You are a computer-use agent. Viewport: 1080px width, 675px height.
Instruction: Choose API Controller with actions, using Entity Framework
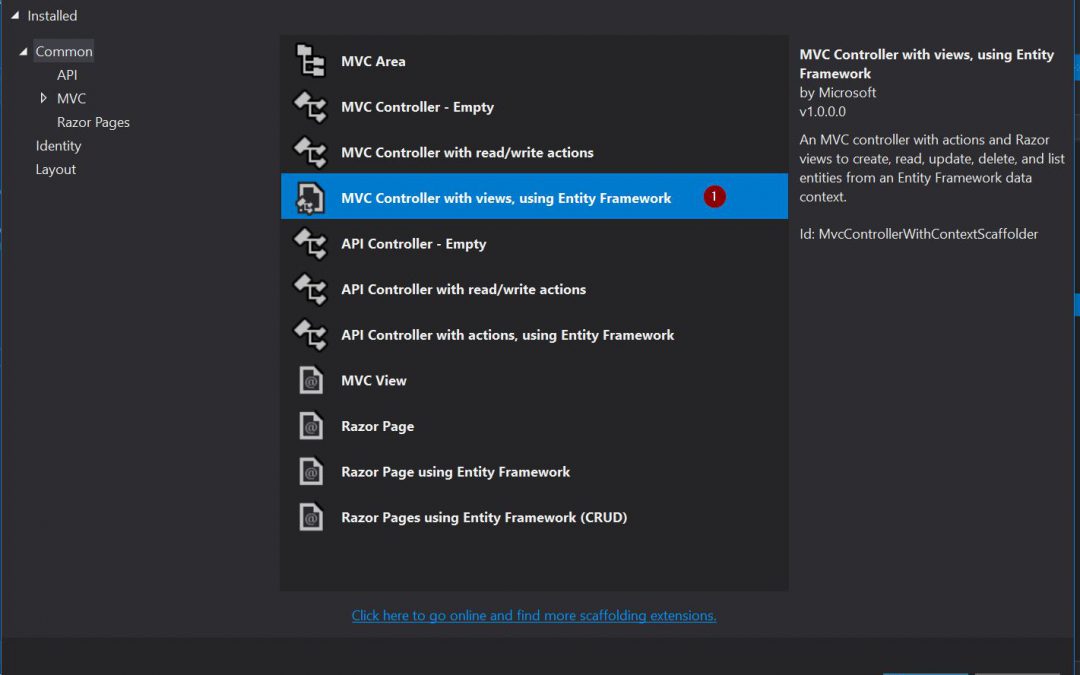tap(507, 335)
